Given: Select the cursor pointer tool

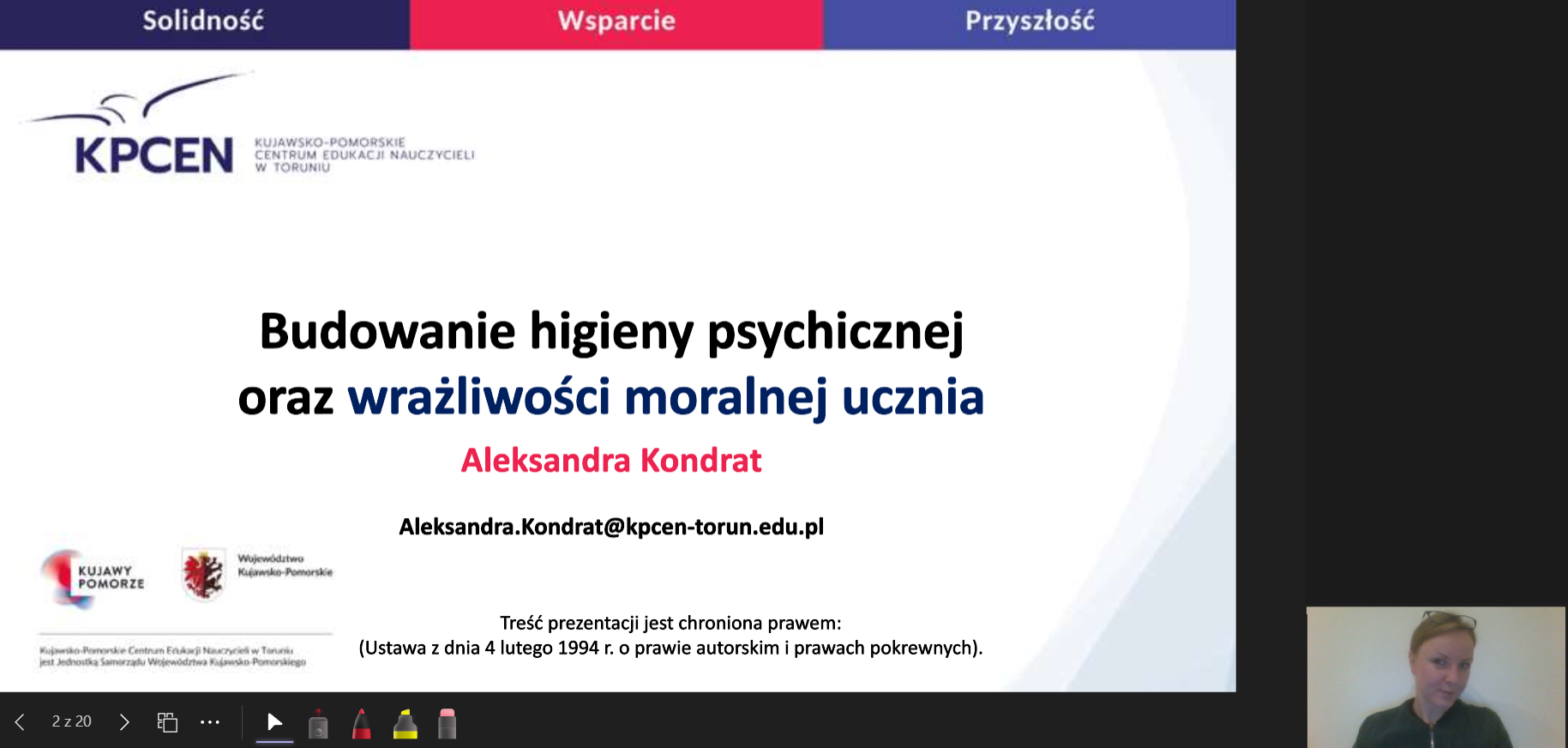Looking at the screenshot, I should coord(274,722).
